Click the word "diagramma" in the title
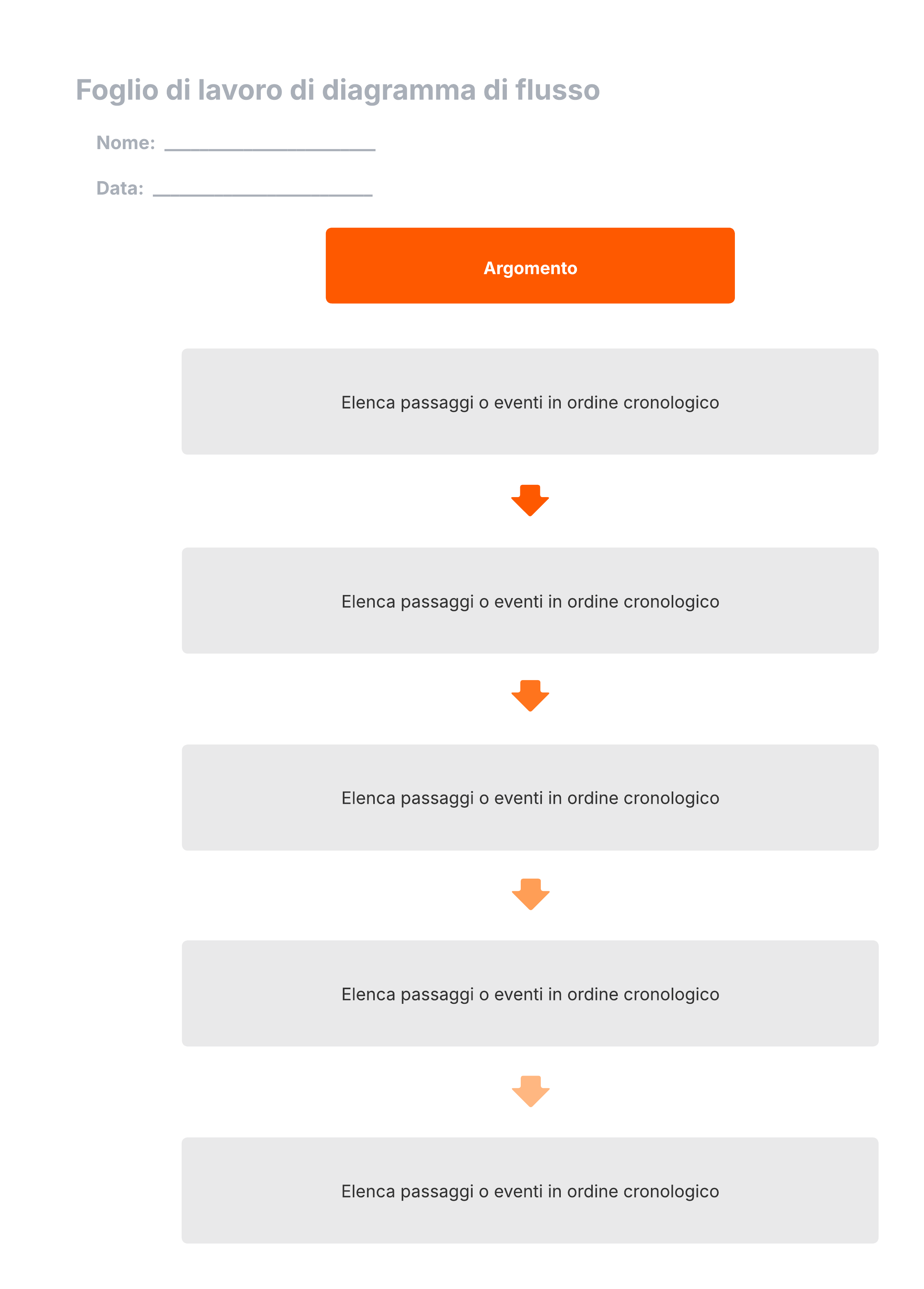The image size is (924, 1289). tap(398, 91)
